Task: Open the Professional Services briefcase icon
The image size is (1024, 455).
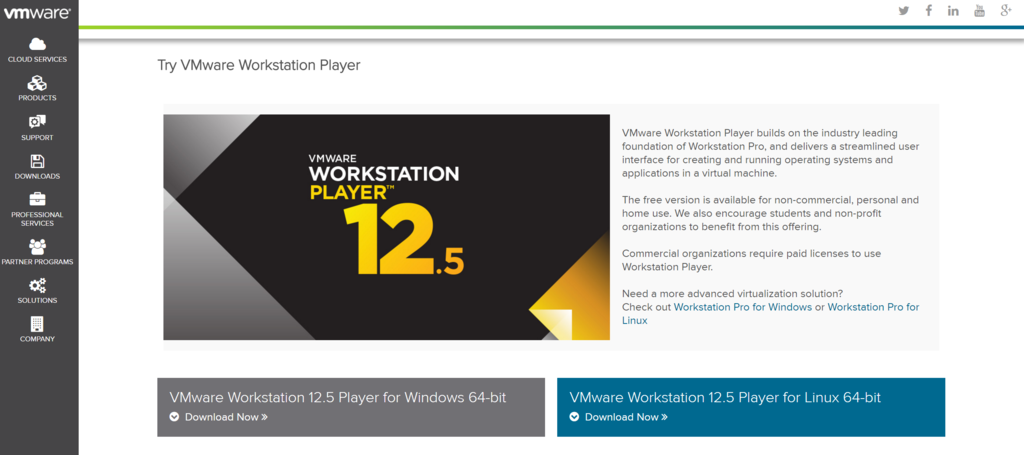Action: [x=37, y=199]
